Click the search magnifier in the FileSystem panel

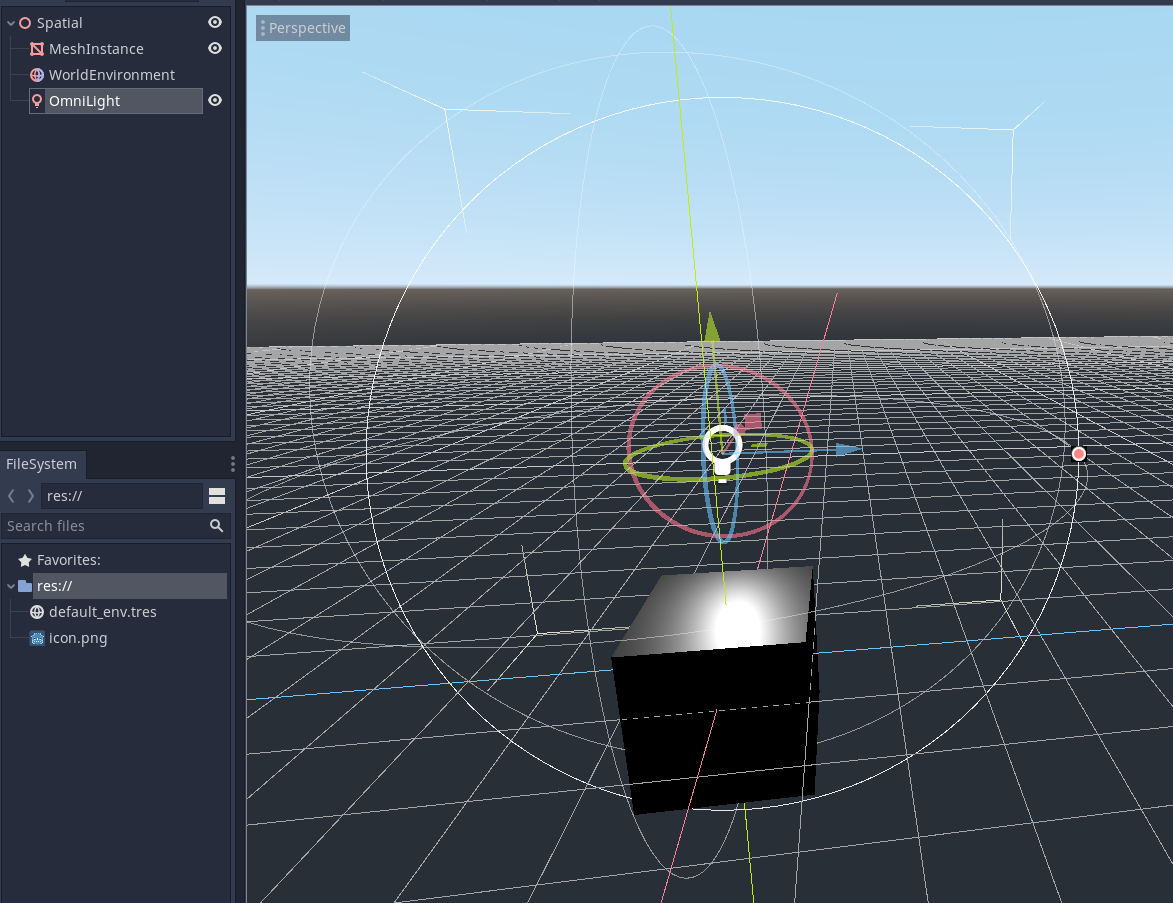217,525
